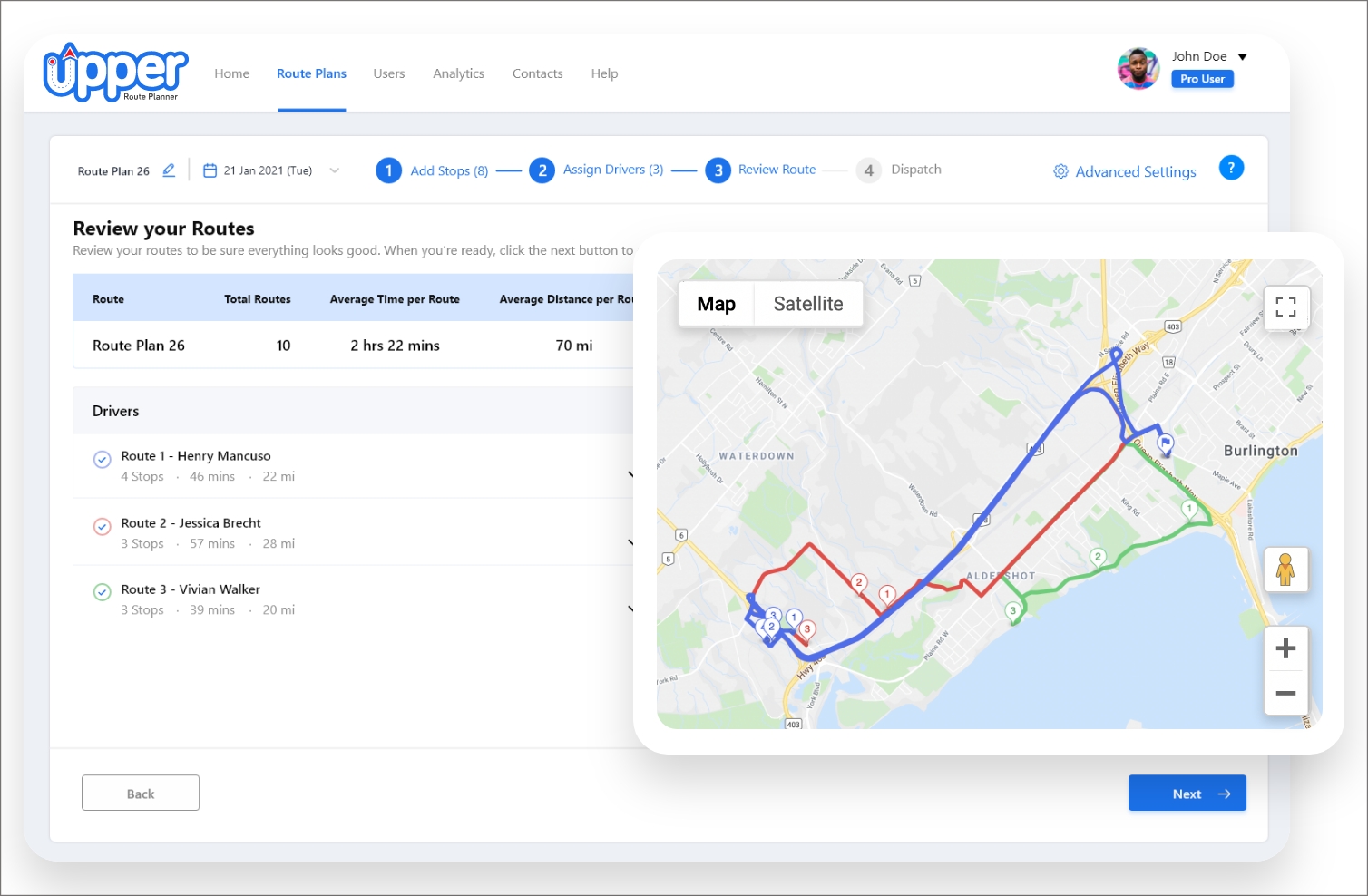
Task: Expand Route 2 Jessica Brecht row chevron
Action: click(630, 542)
